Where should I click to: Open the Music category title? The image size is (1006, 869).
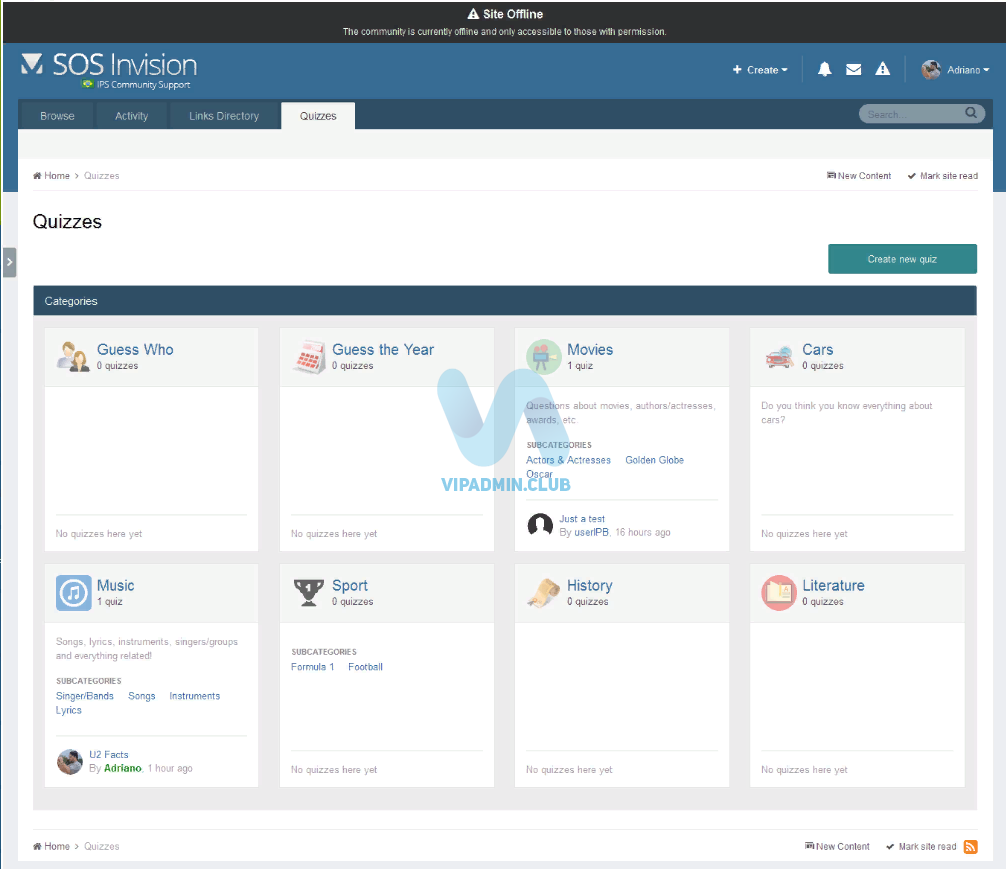[x=115, y=585]
